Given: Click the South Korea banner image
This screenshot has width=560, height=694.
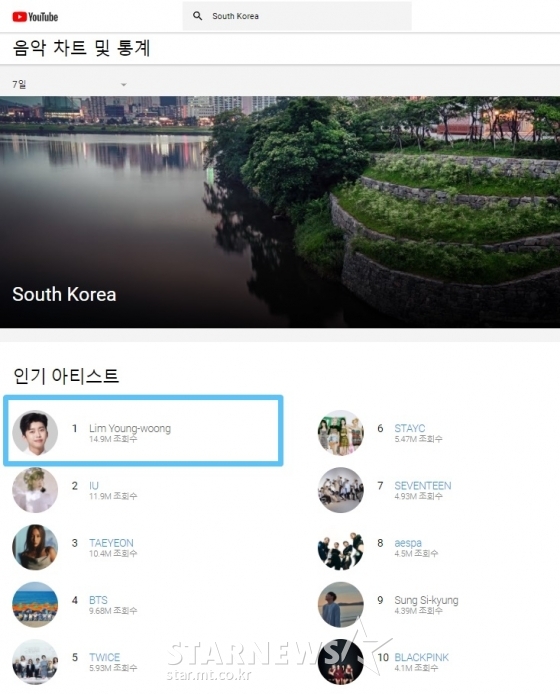Looking at the screenshot, I should pyautogui.click(x=280, y=212).
